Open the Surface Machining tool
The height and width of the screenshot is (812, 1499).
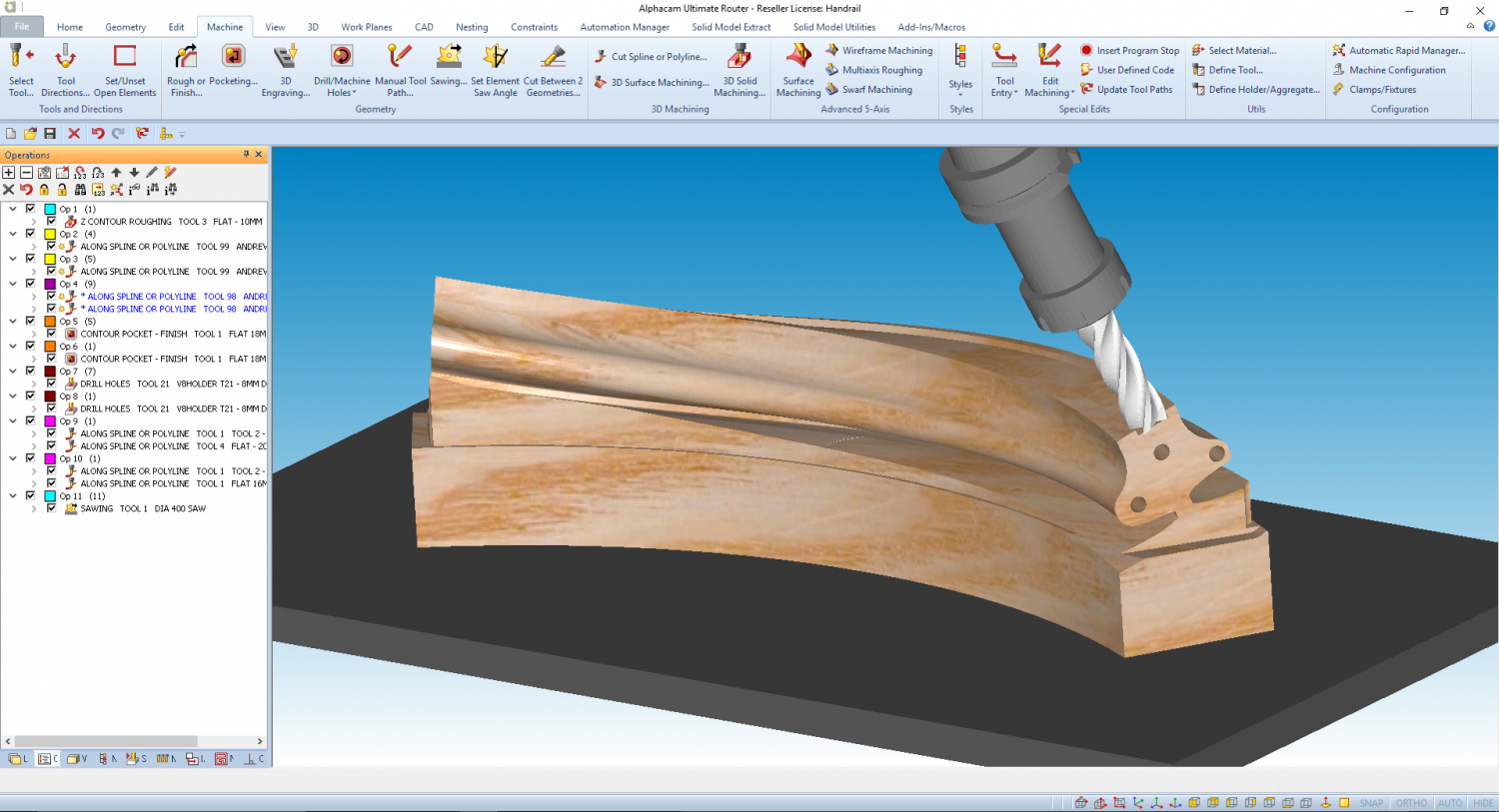pos(798,70)
